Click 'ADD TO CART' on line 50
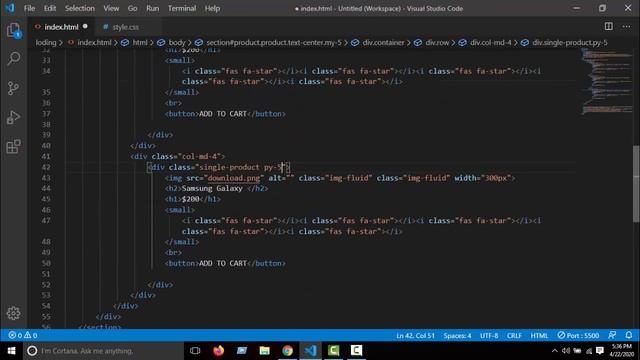Viewport: 640px width, 360px height. (x=223, y=263)
